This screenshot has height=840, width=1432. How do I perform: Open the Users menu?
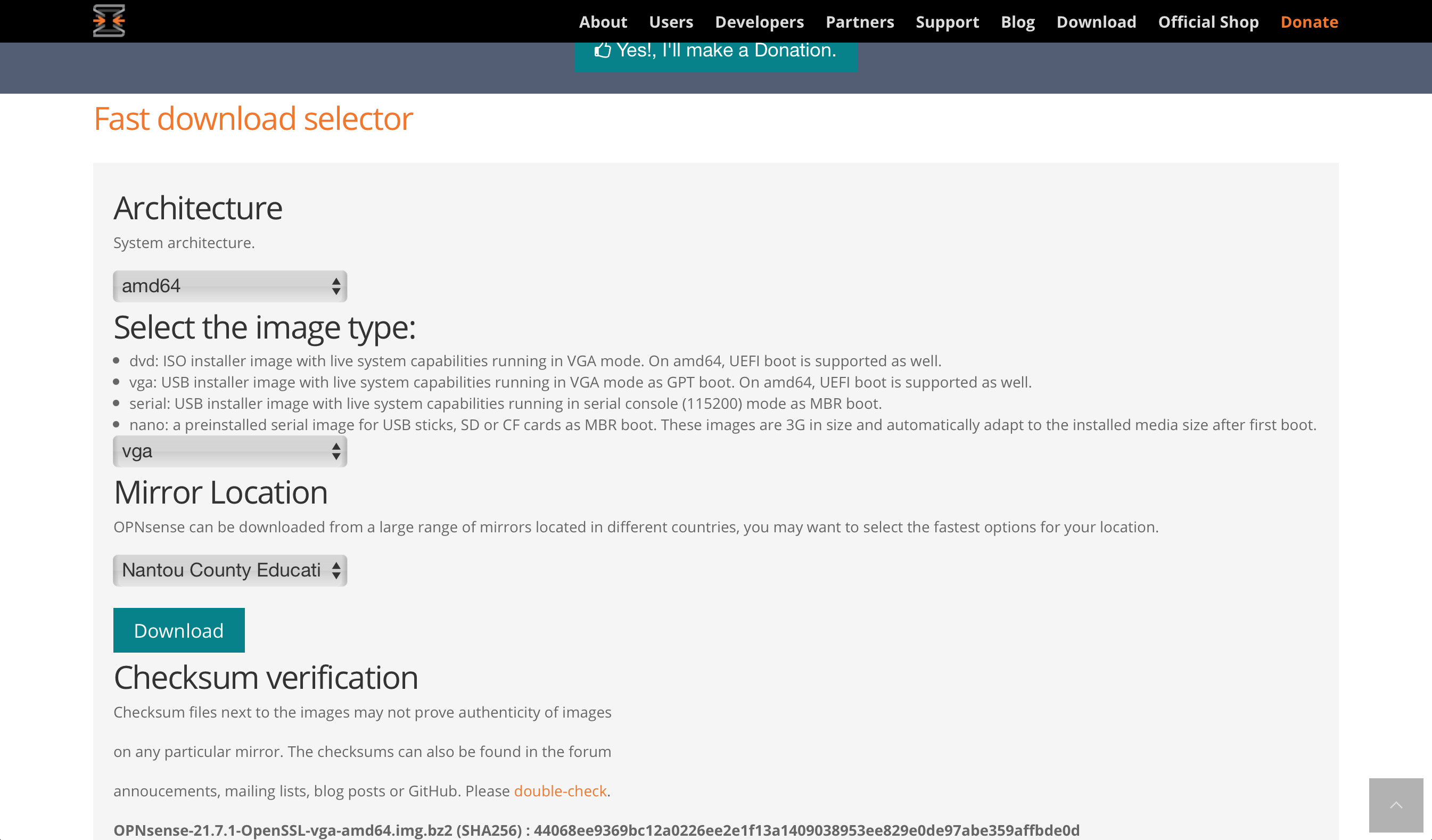671,22
